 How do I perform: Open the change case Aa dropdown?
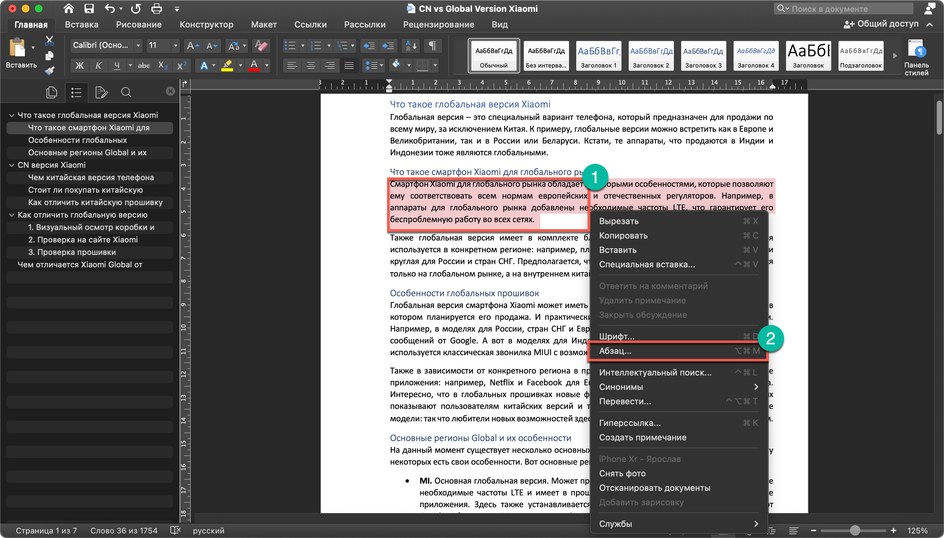click(246, 46)
